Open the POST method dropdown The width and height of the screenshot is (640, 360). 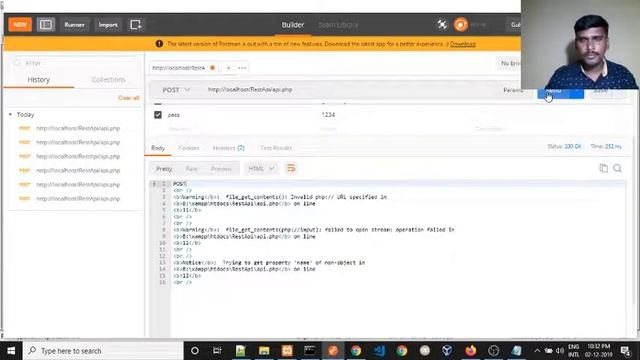(x=176, y=90)
